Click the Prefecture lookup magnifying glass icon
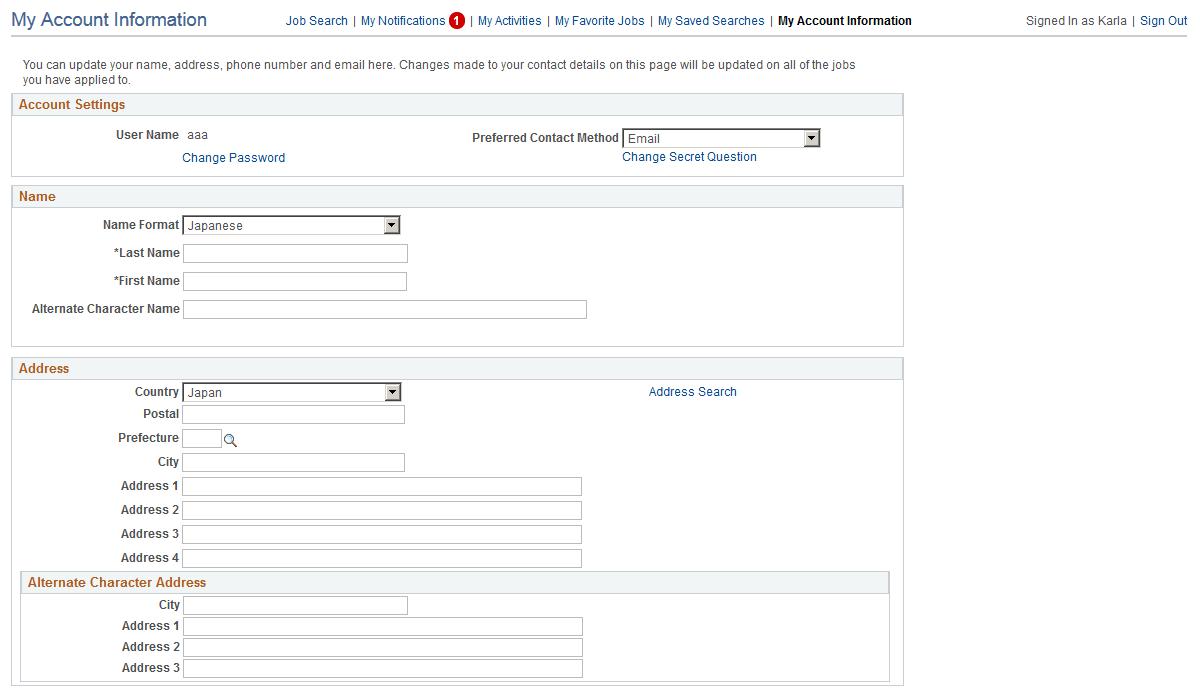The width and height of the screenshot is (1200, 692). tap(230, 438)
